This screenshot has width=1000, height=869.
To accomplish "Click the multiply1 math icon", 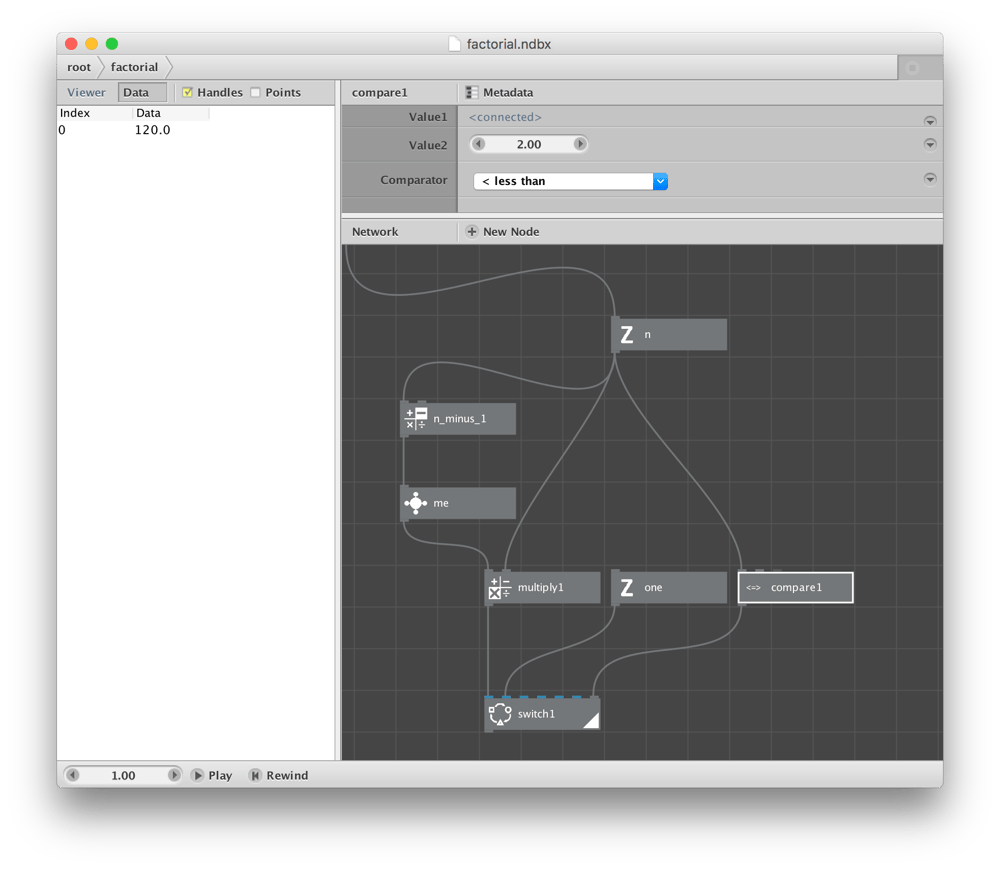I will click(x=500, y=588).
